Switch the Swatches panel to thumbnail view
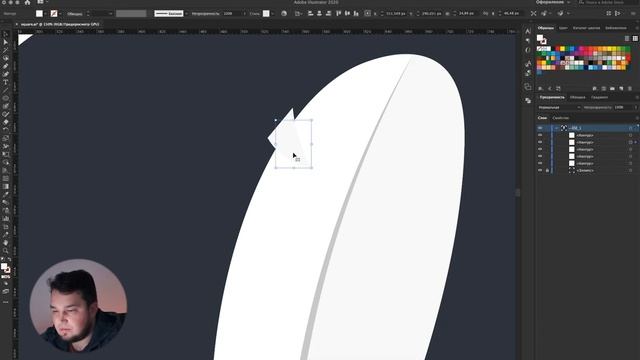 (635, 38)
